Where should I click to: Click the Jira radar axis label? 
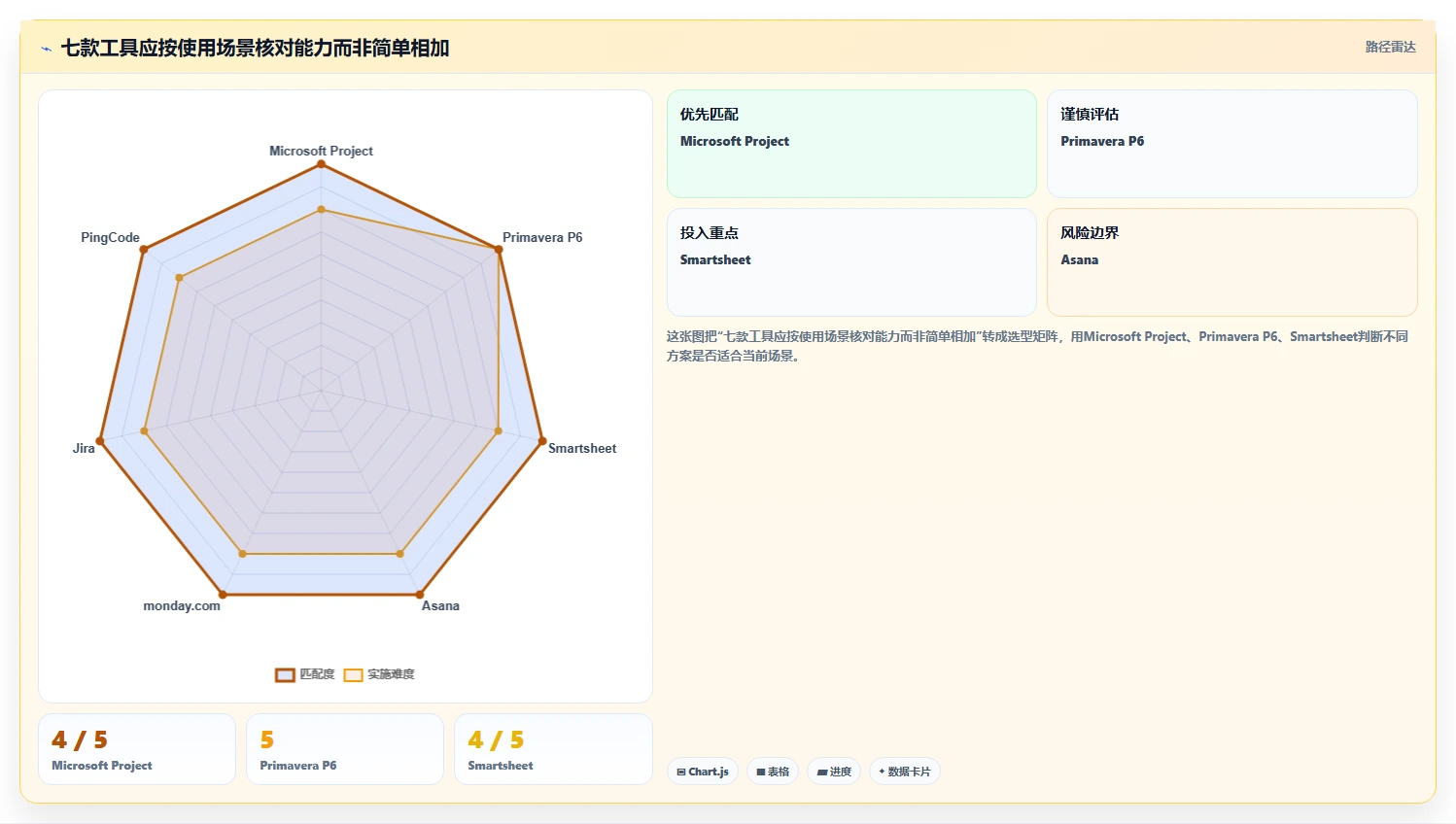[x=84, y=448]
